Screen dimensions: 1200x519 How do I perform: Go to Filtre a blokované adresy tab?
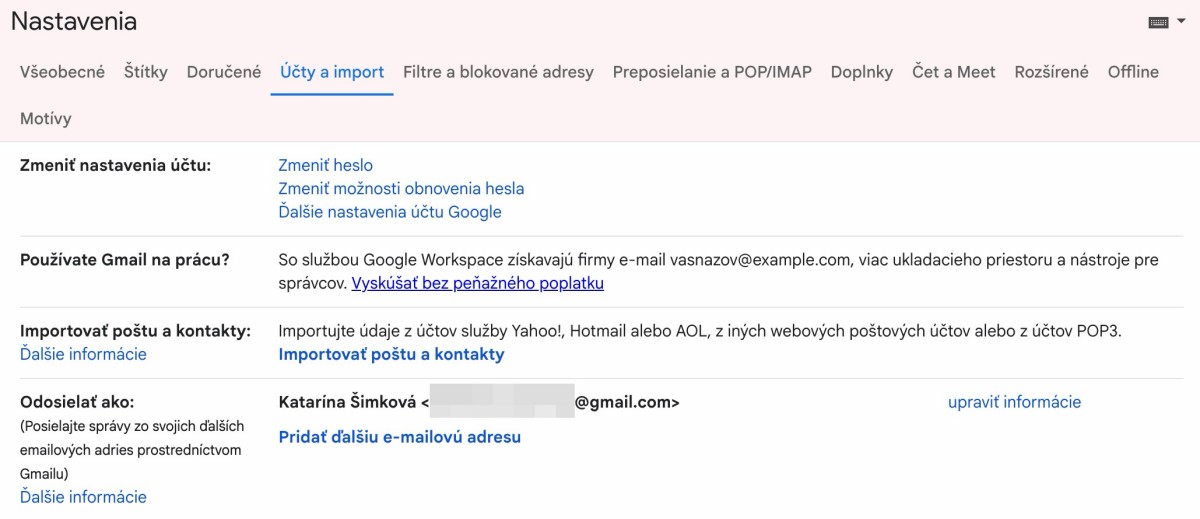point(498,72)
